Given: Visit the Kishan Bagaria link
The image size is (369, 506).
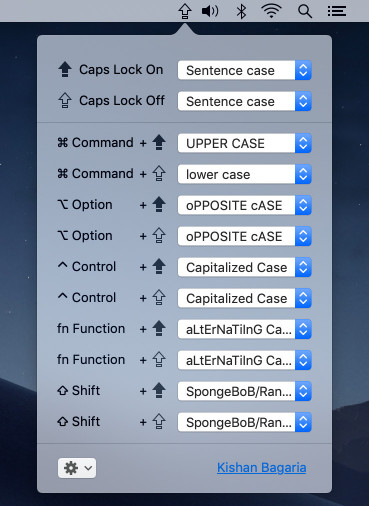Looking at the screenshot, I should (x=262, y=468).
